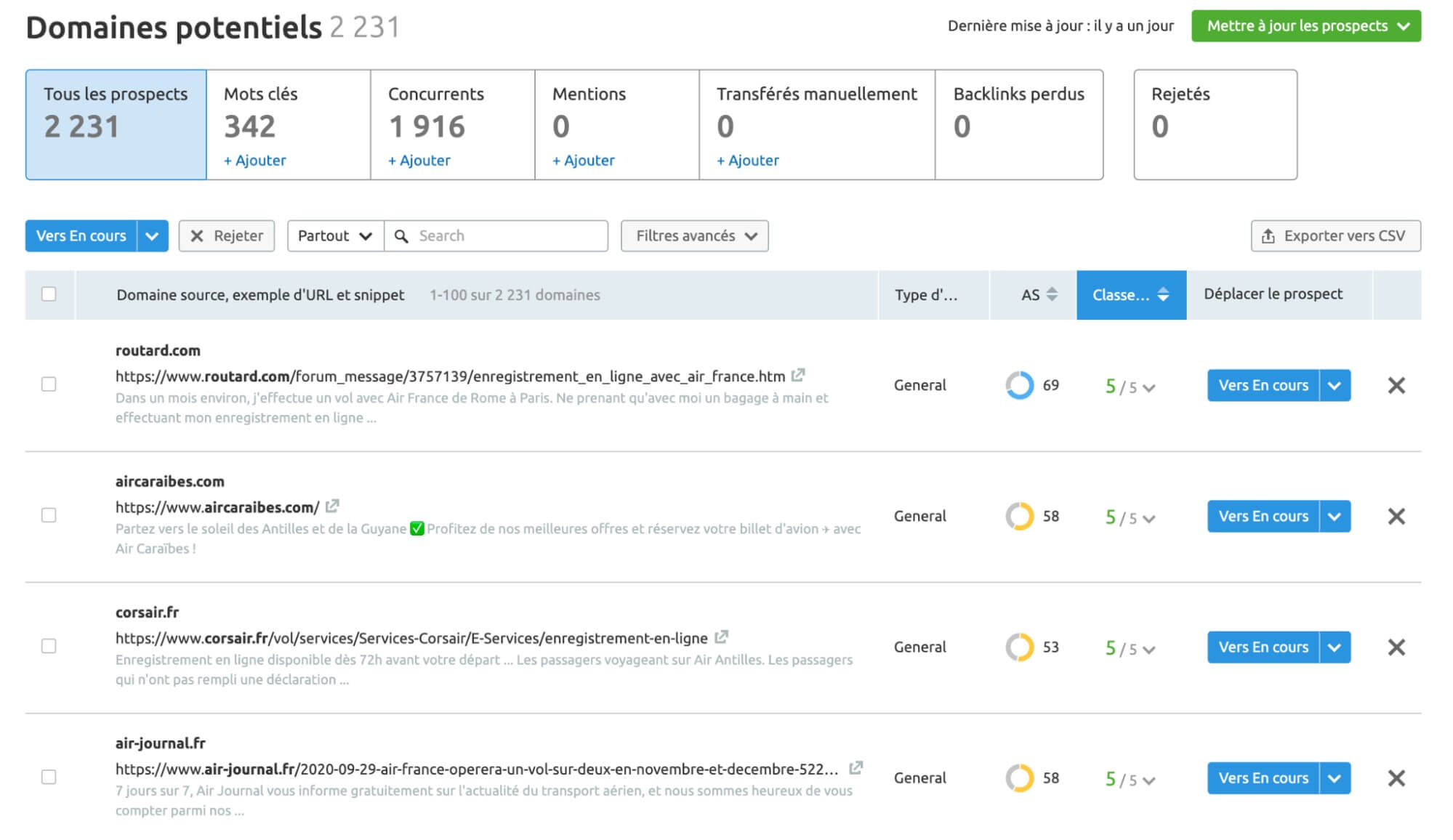Click the routard.com domain name
Viewport: 1453px width, 840px height.
pyautogui.click(x=158, y=350)
